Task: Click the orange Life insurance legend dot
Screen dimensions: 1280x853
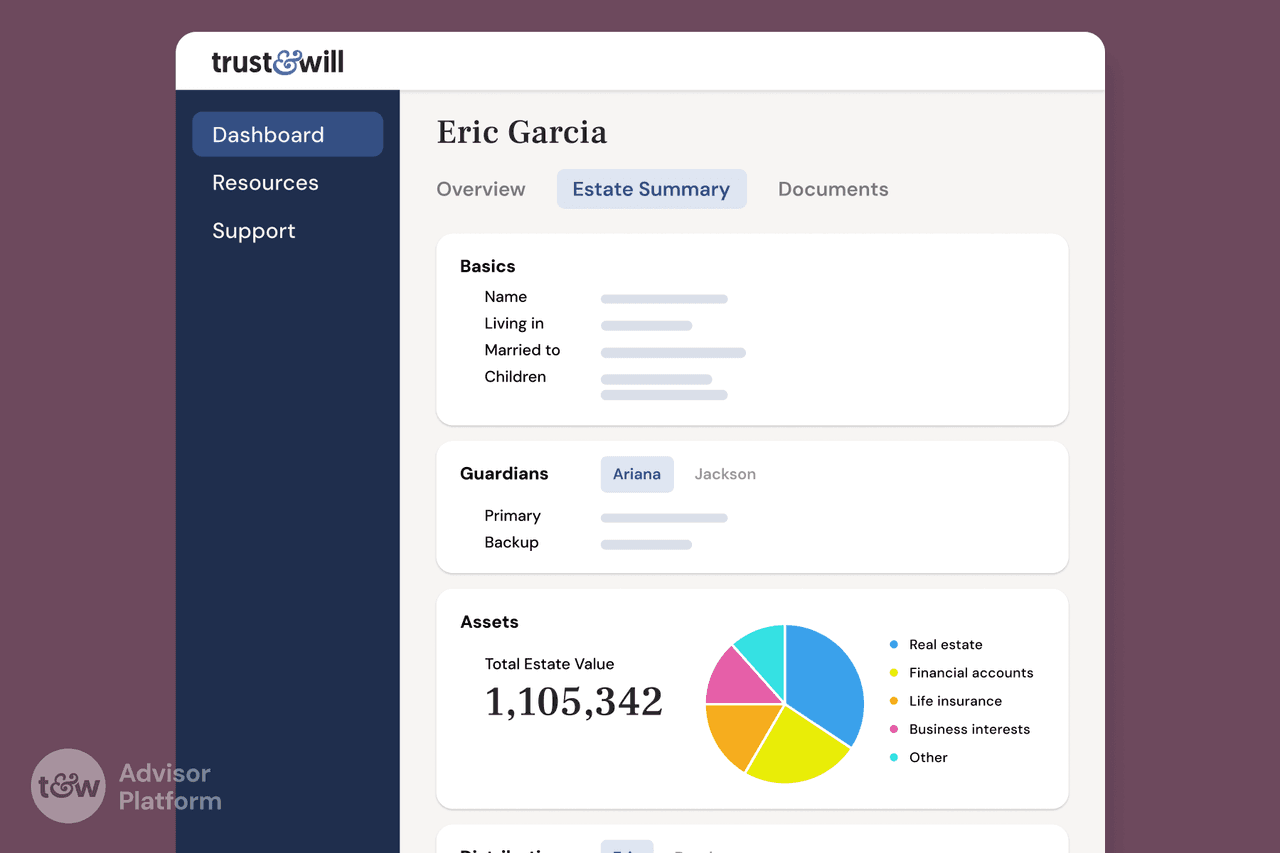Action: click(x=892, y=700)
